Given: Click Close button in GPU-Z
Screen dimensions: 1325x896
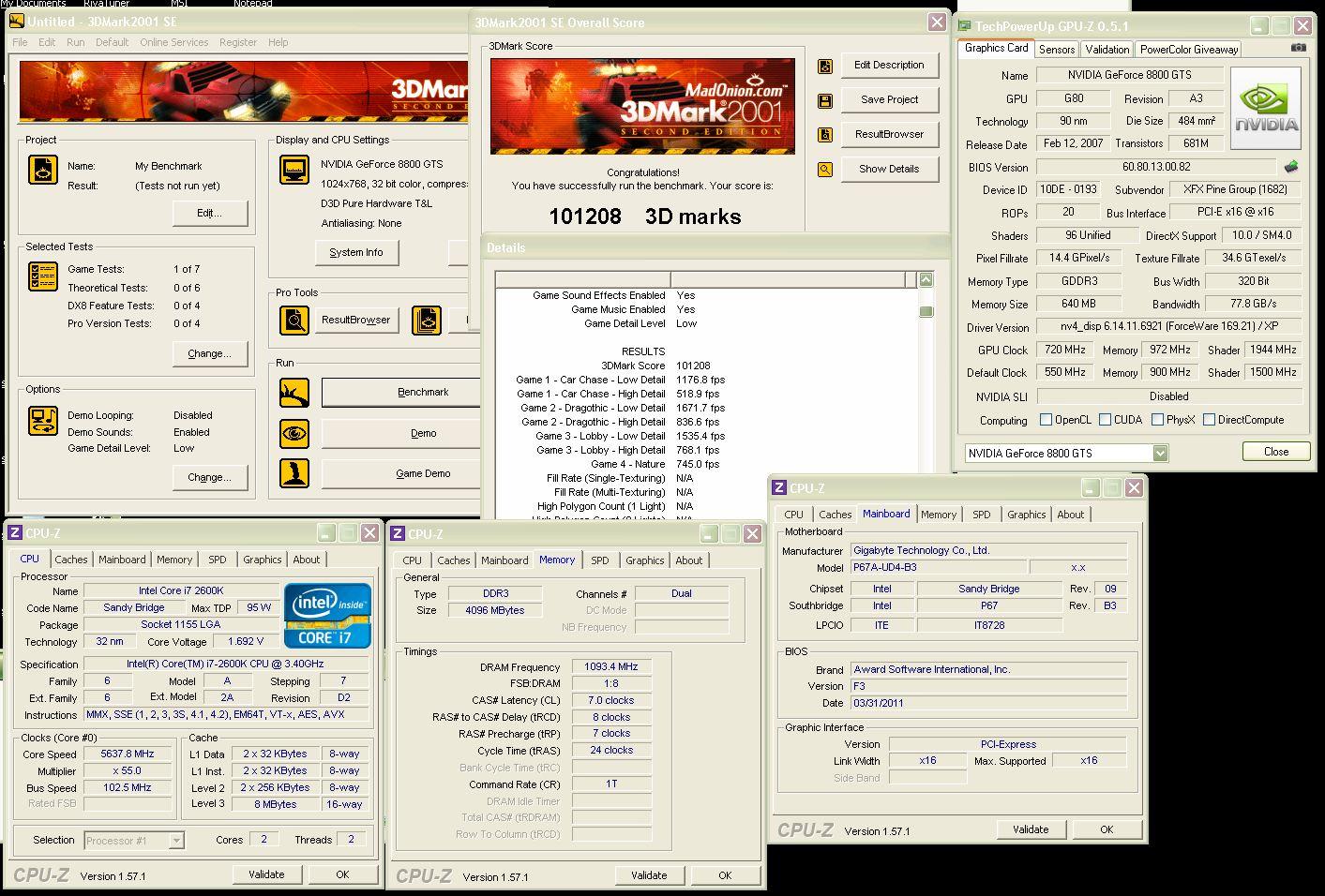Looking at the screenshot, I should 1276,452.
